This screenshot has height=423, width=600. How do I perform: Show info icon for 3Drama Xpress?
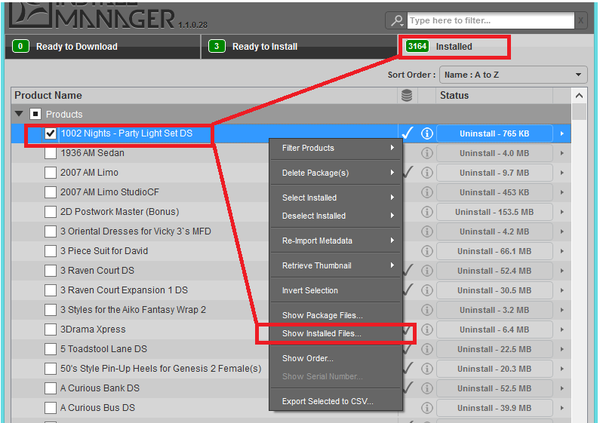click(x=427, y=329)
